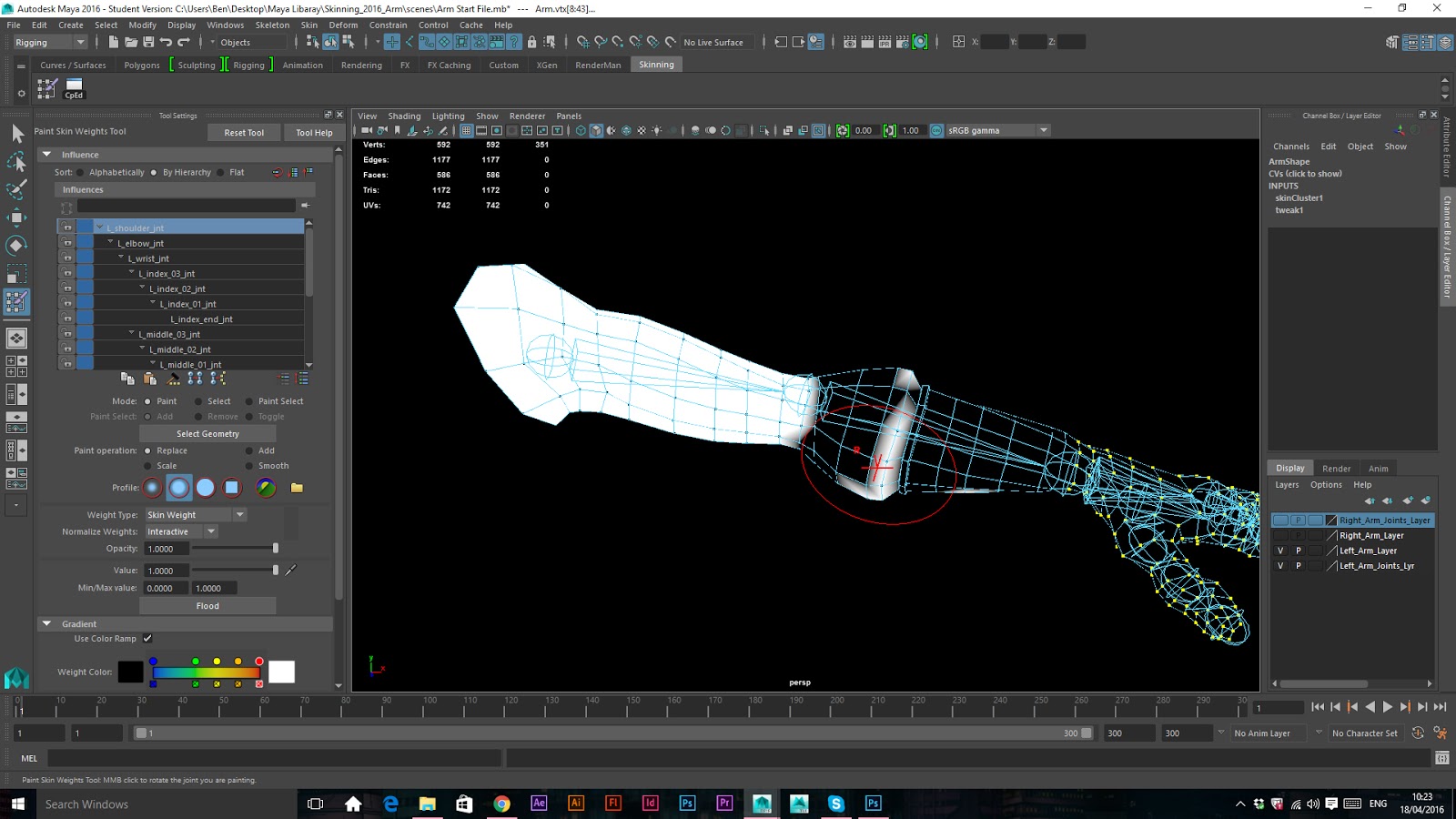Collapse the Influence section
The image size is (1456, 819).
tap(46, 155)
